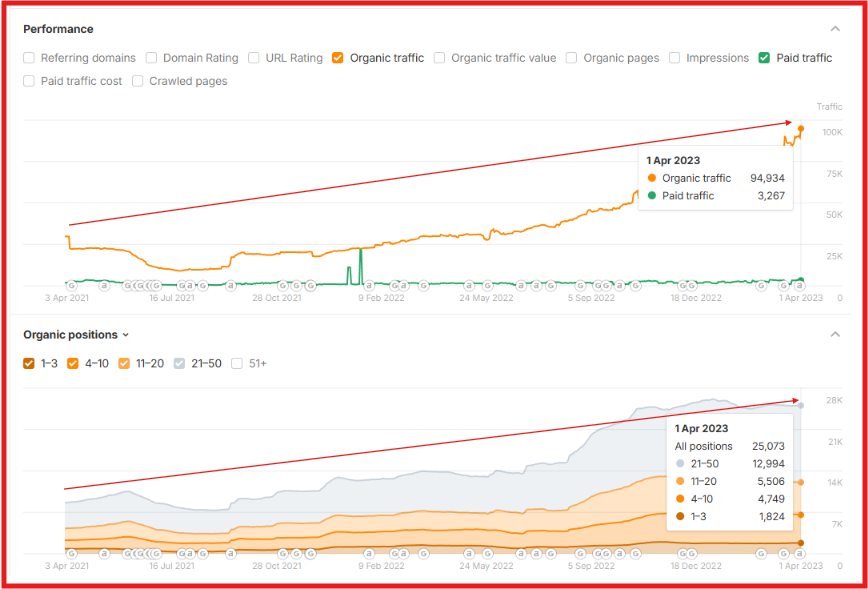Enable the Referring domains checkbox
The image size is (868, 589).
pos(29,58)
